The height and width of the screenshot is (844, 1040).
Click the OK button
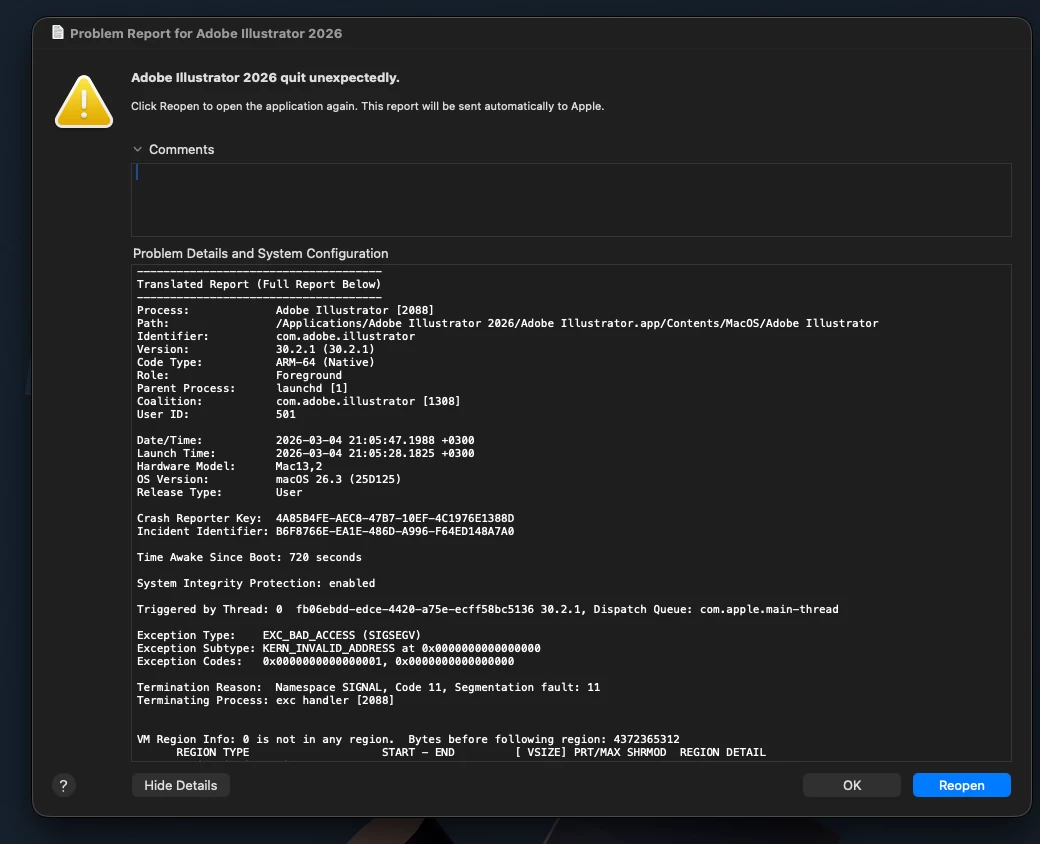coord(852,785)
